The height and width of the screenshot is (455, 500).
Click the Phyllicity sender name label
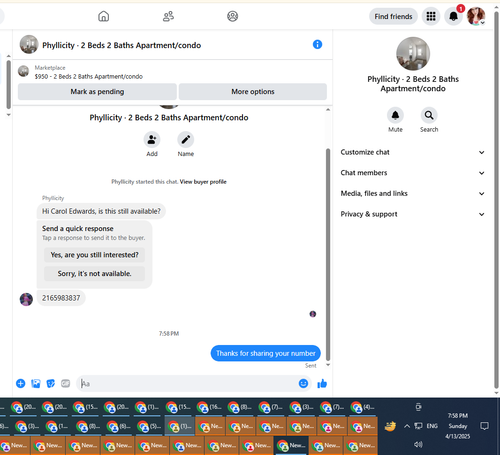click(53, 198)
